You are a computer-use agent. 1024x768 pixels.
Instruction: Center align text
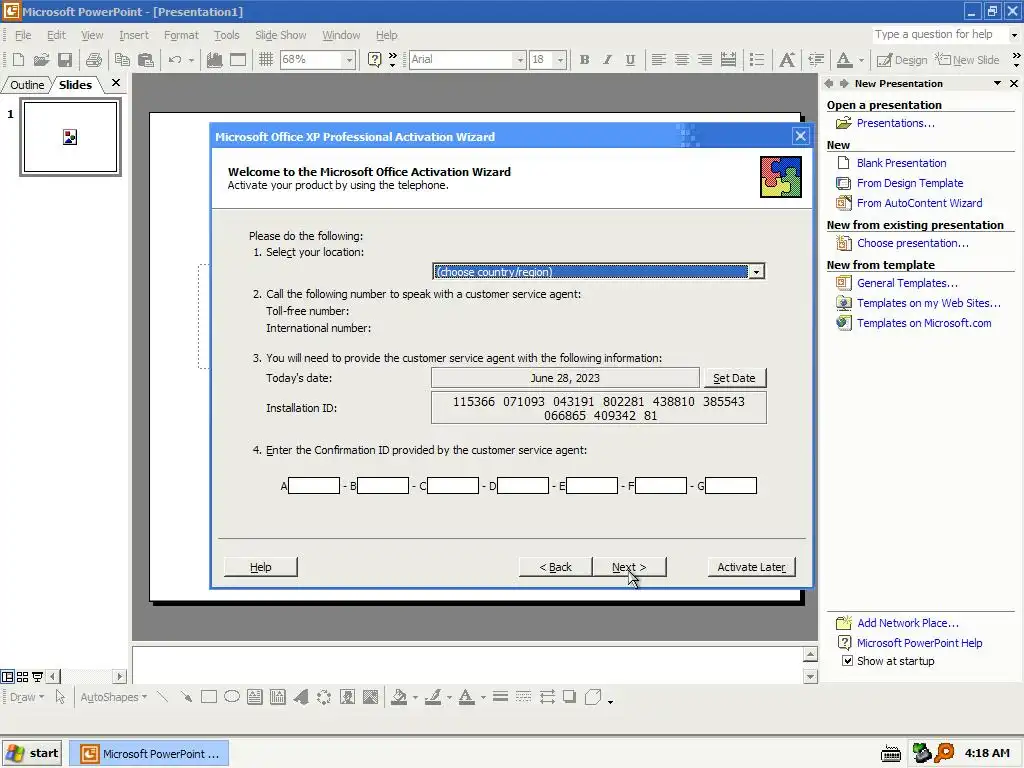pos(682,59)
